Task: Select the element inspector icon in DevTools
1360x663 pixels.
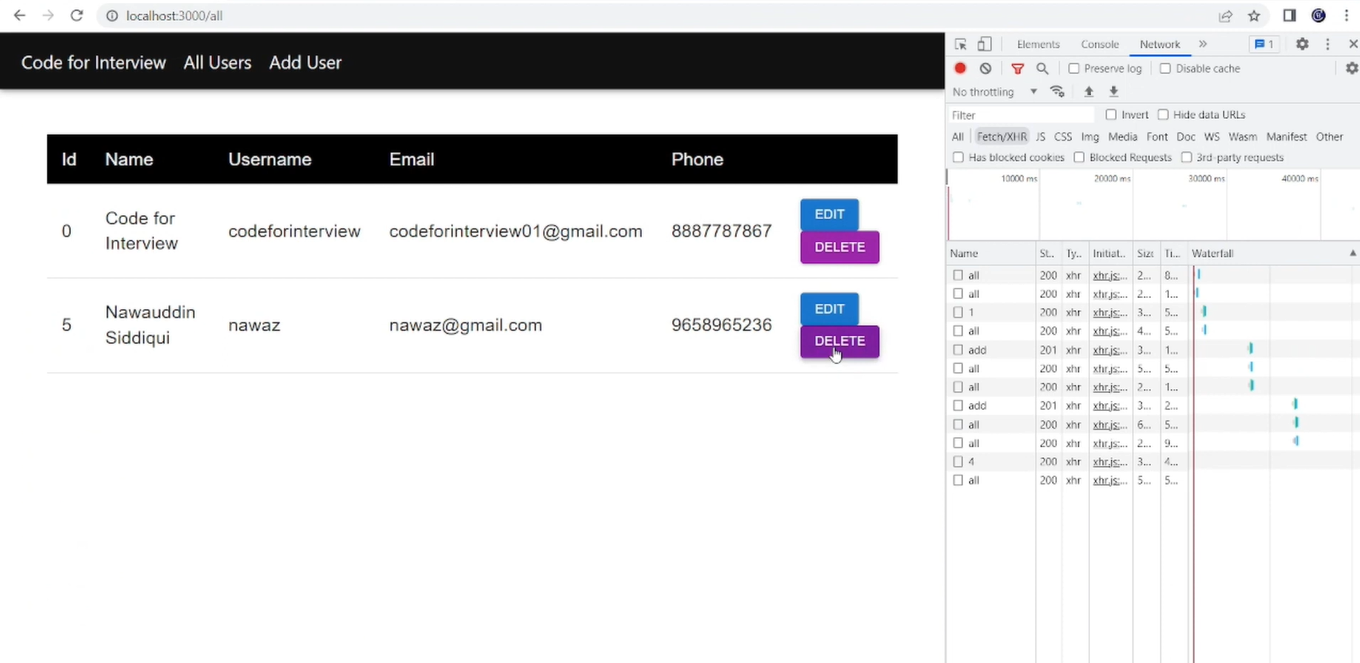Action: tap(958, 44)
